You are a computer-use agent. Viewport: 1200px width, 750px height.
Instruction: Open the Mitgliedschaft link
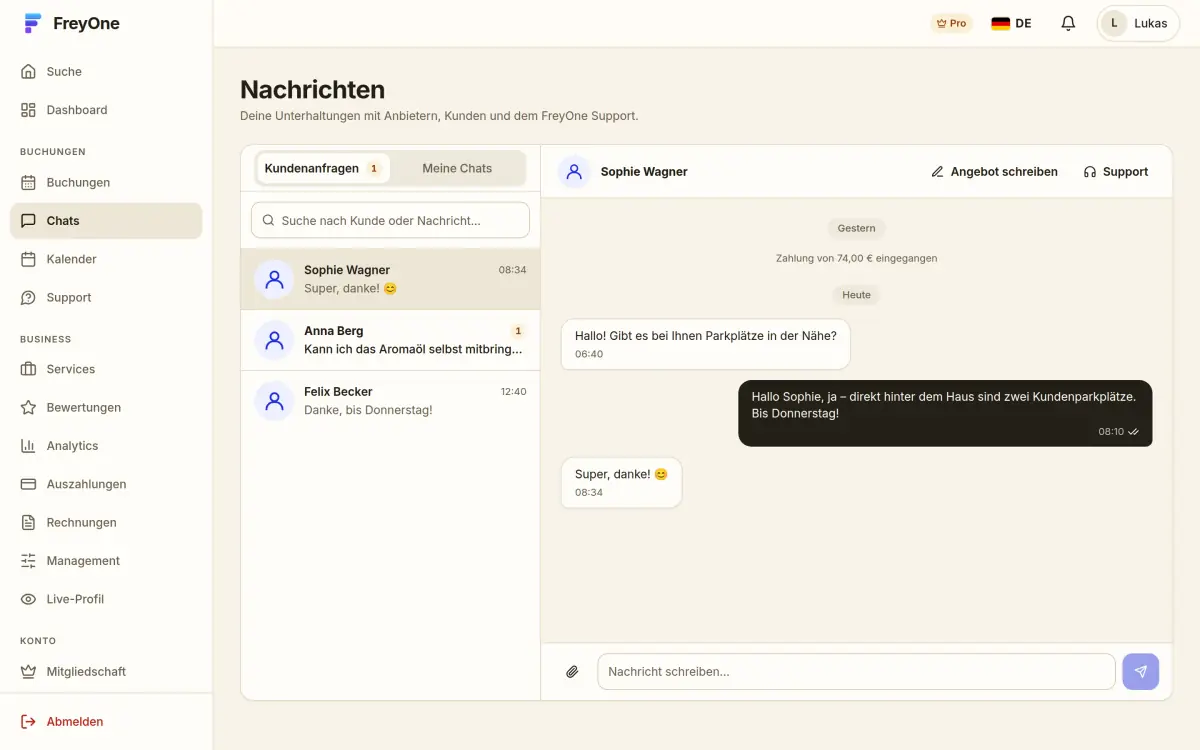point(106,672)
